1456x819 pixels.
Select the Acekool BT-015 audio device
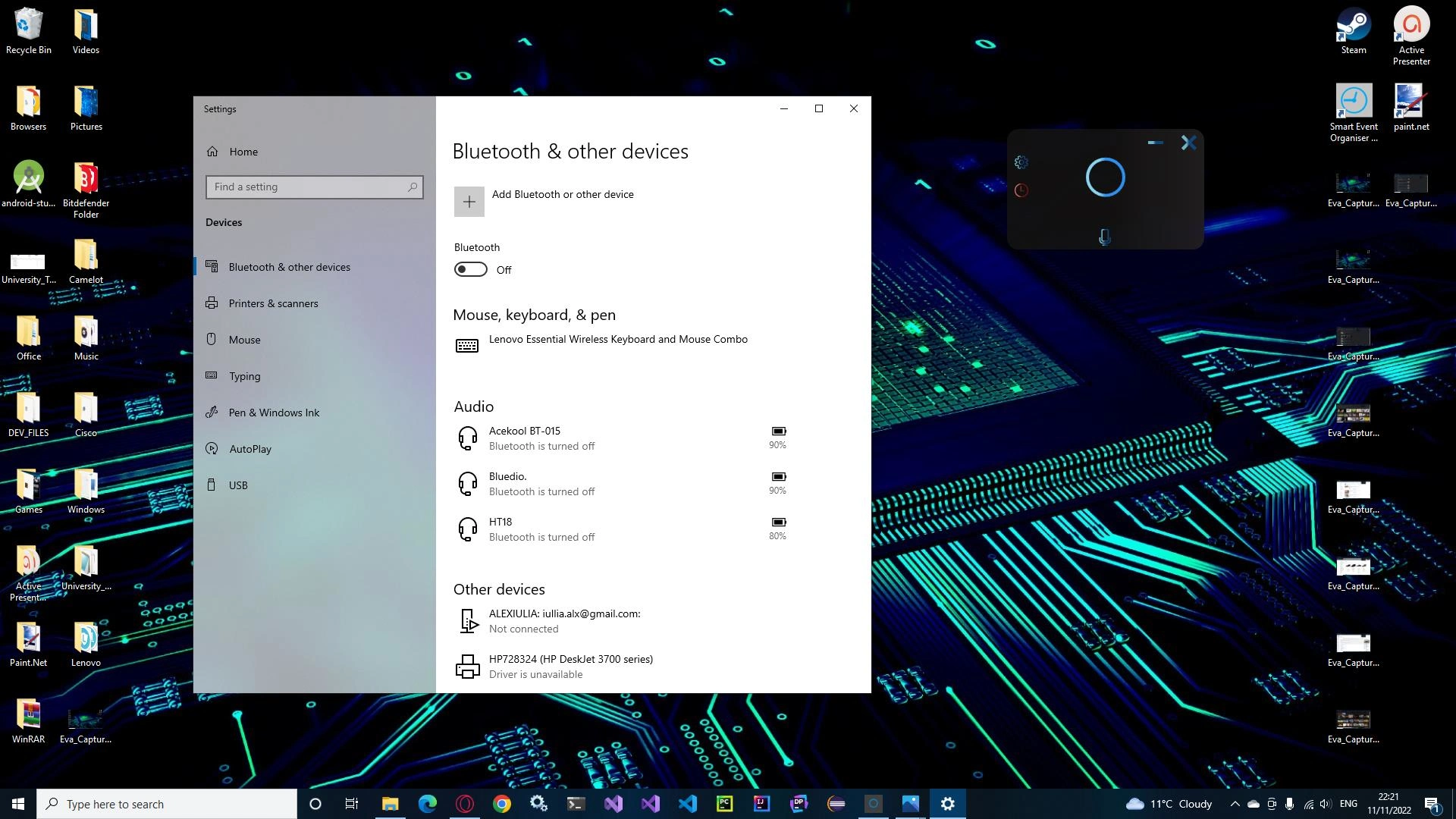[x=622, y=438]
